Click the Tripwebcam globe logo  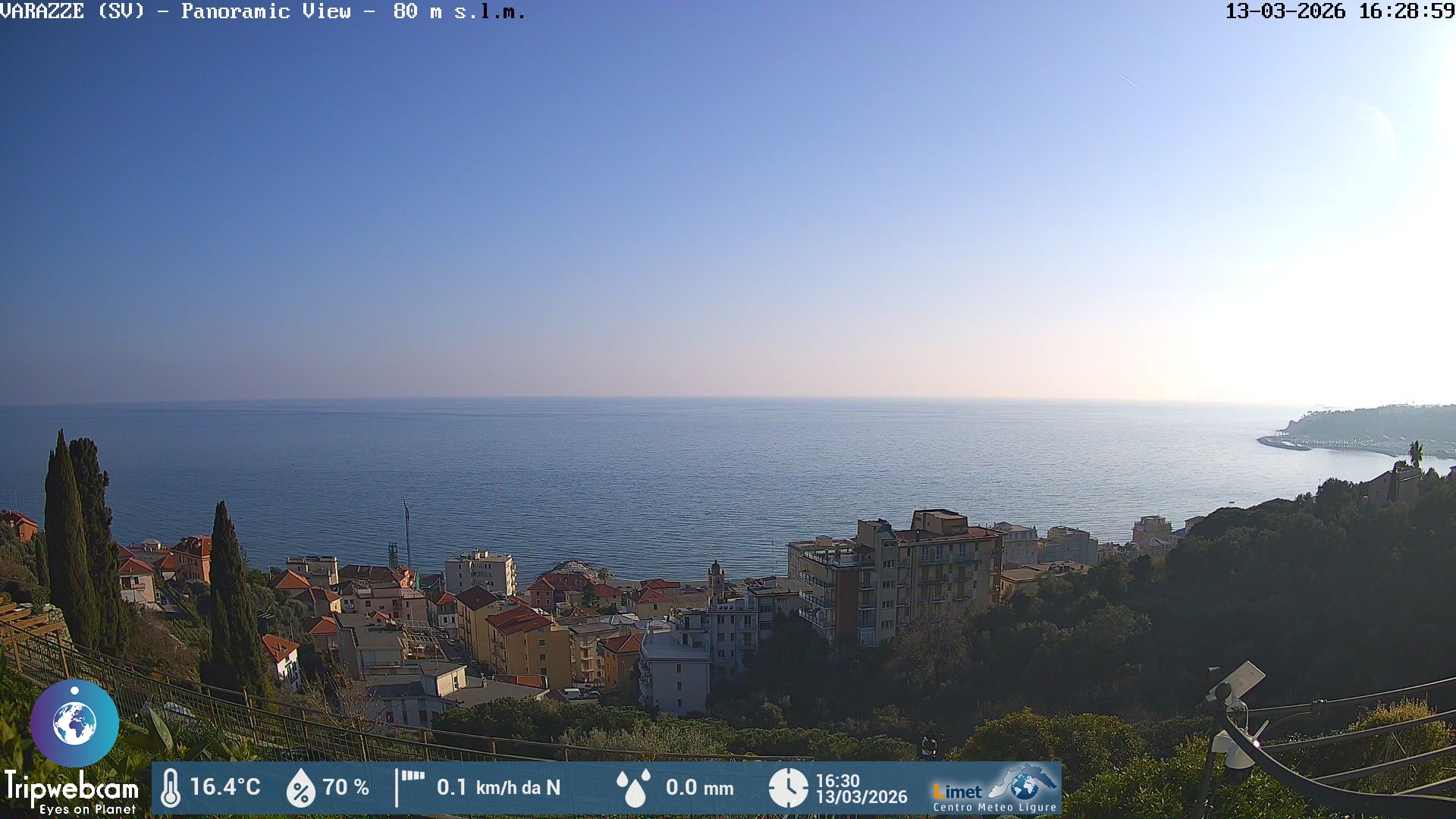[74, 723]
